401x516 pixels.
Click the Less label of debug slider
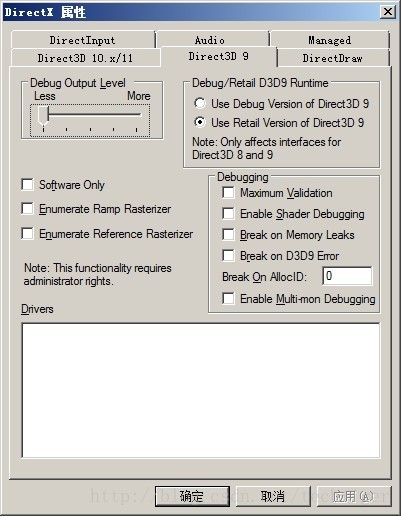[x=45, y=96]
